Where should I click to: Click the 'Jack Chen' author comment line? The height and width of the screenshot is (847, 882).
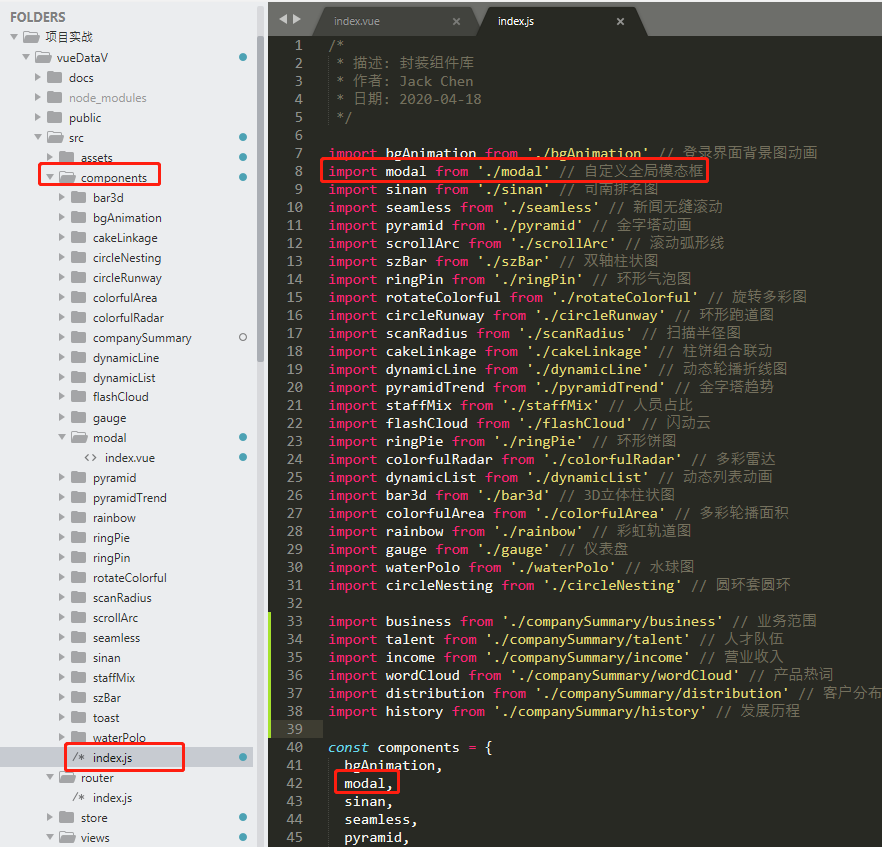tap(405, 81)
